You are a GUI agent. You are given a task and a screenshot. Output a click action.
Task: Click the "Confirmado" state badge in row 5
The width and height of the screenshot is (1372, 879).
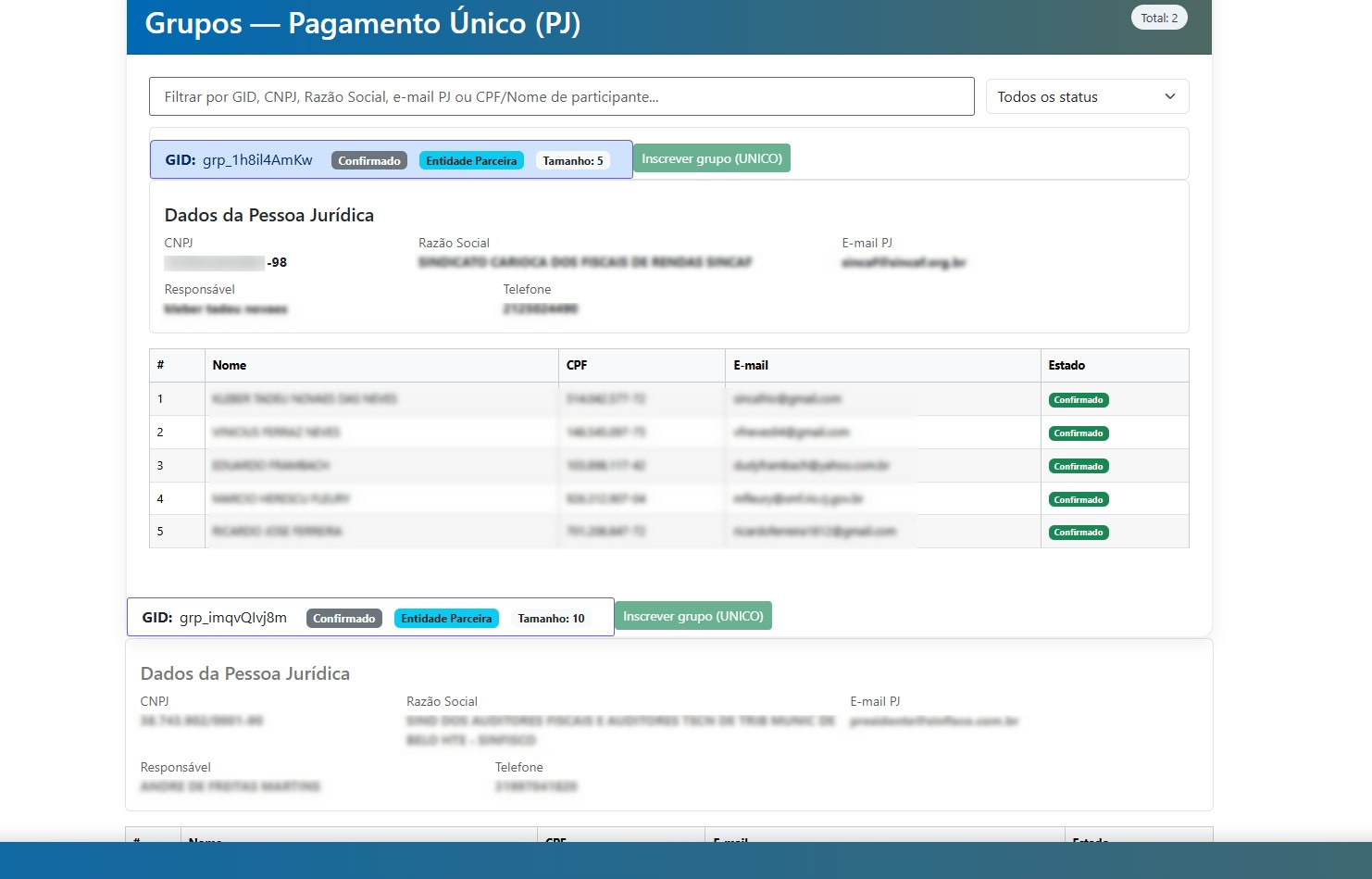(x=1078, y=532)
